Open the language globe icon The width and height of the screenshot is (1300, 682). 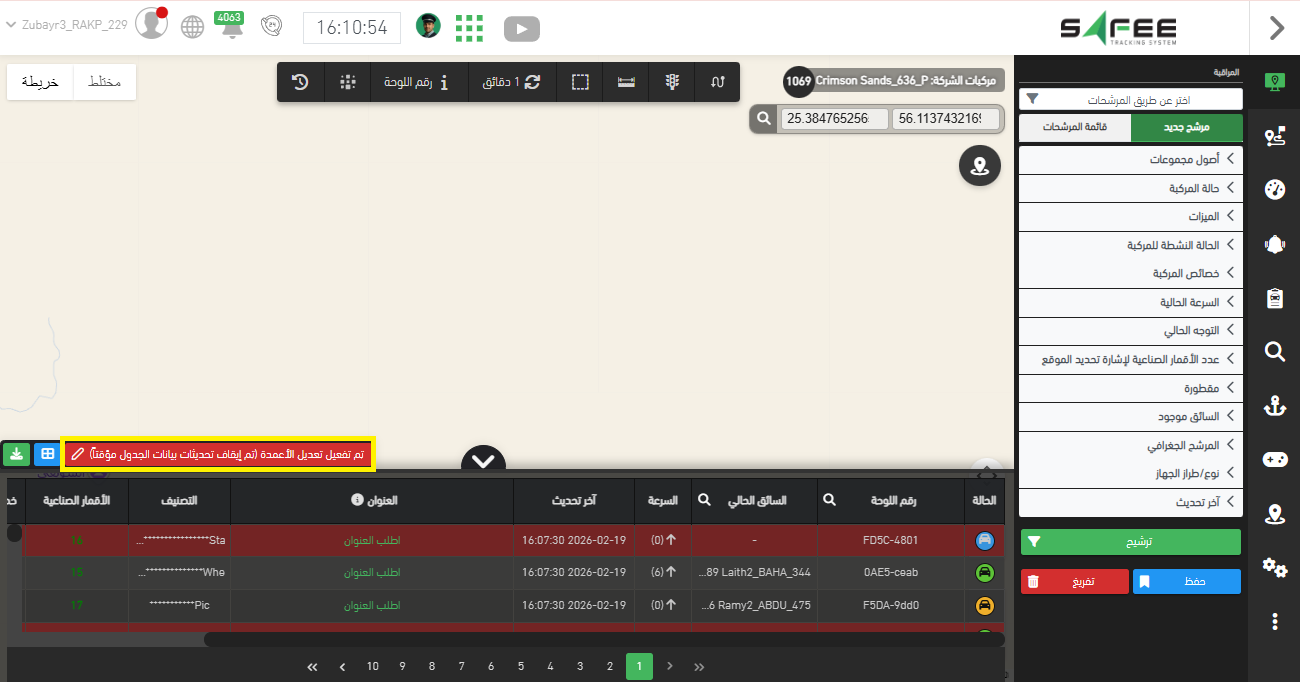point(193,27)
